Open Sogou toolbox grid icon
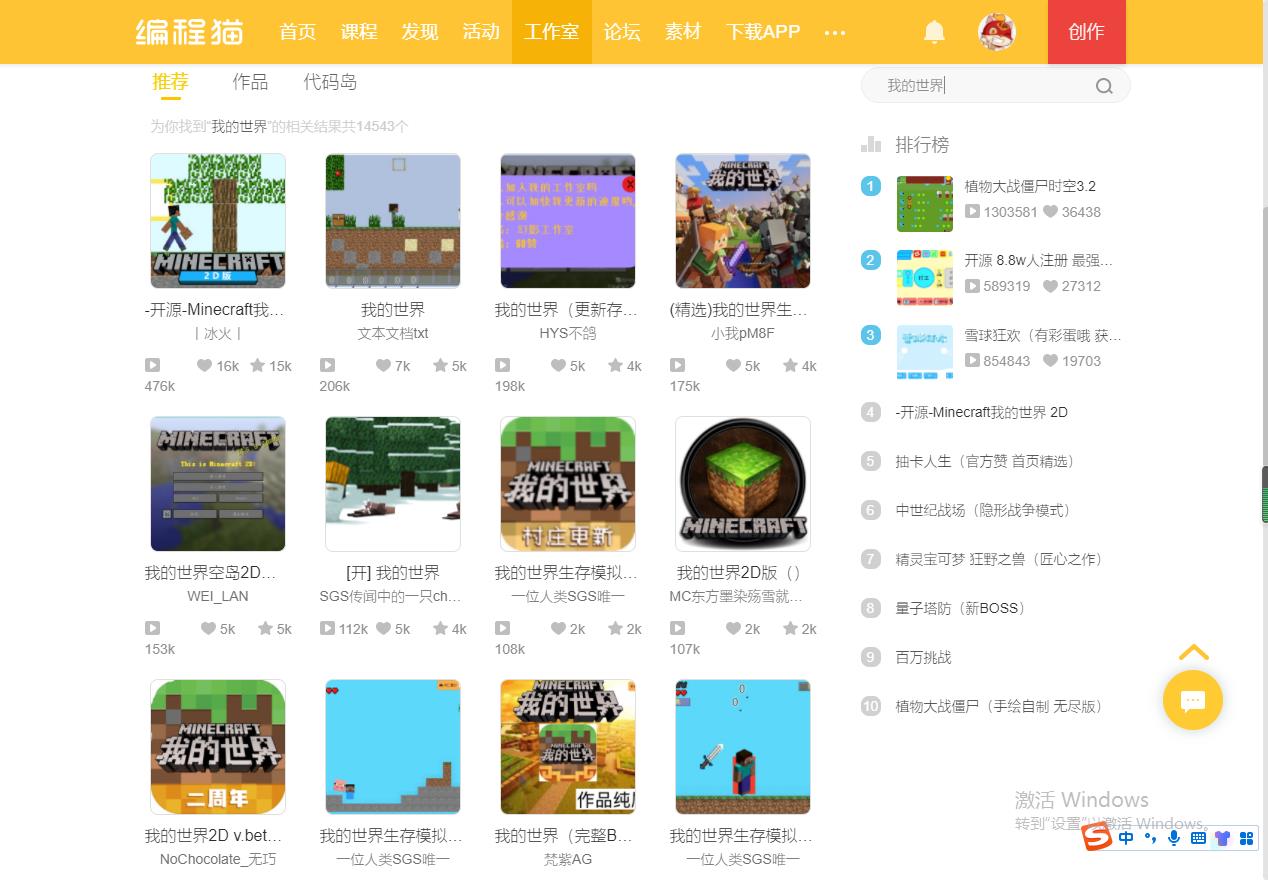This screenshot has width=1268, height=880. click(x=1246, y=838)
